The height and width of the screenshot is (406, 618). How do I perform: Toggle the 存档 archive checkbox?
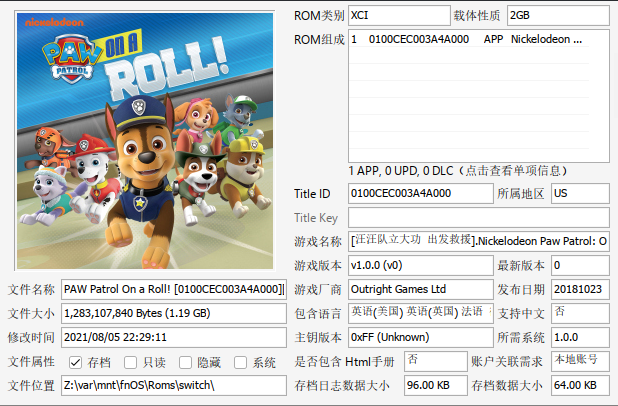75,362
